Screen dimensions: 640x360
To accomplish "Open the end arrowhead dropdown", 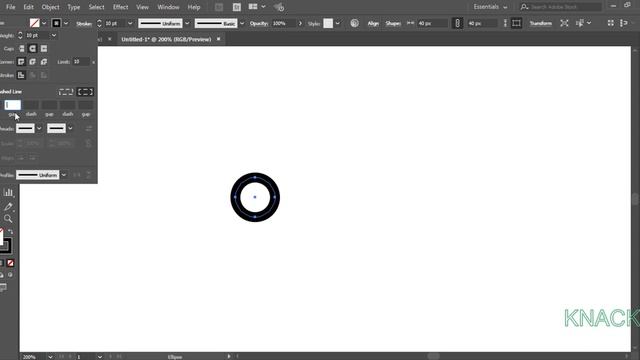I will click(x=70, y=129).
